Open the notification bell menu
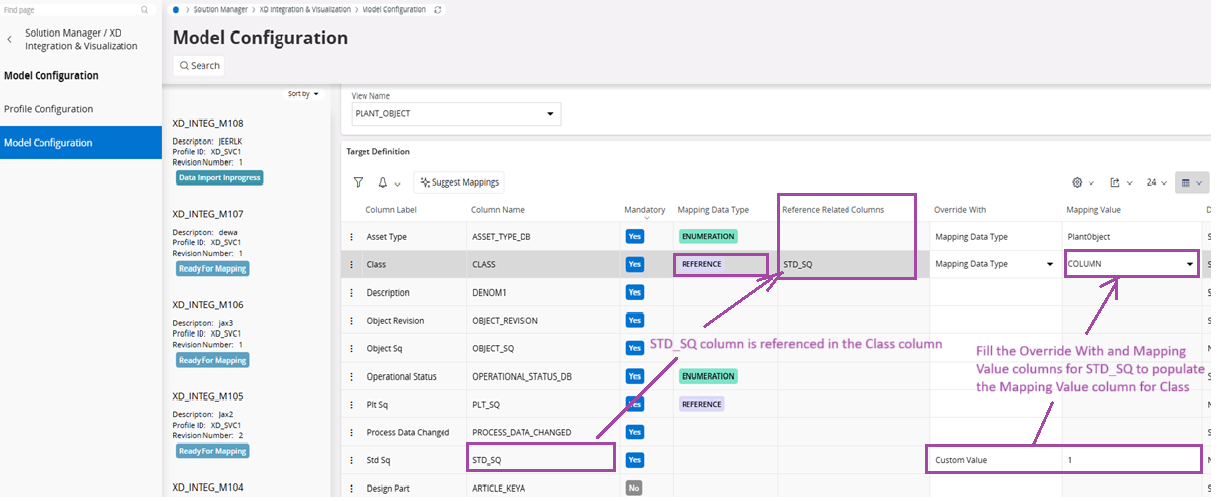1220x501 pixels. [x=384, y=183]
